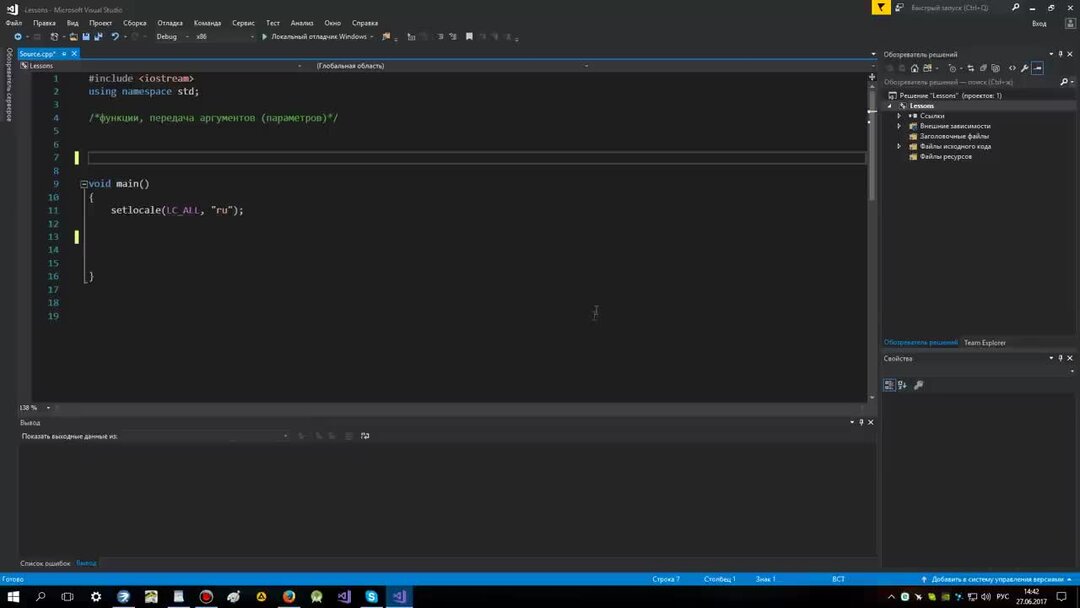Start the Local Windows Debugger play icon
This screenshot has width=1080, height=608.
click(264, 36)
